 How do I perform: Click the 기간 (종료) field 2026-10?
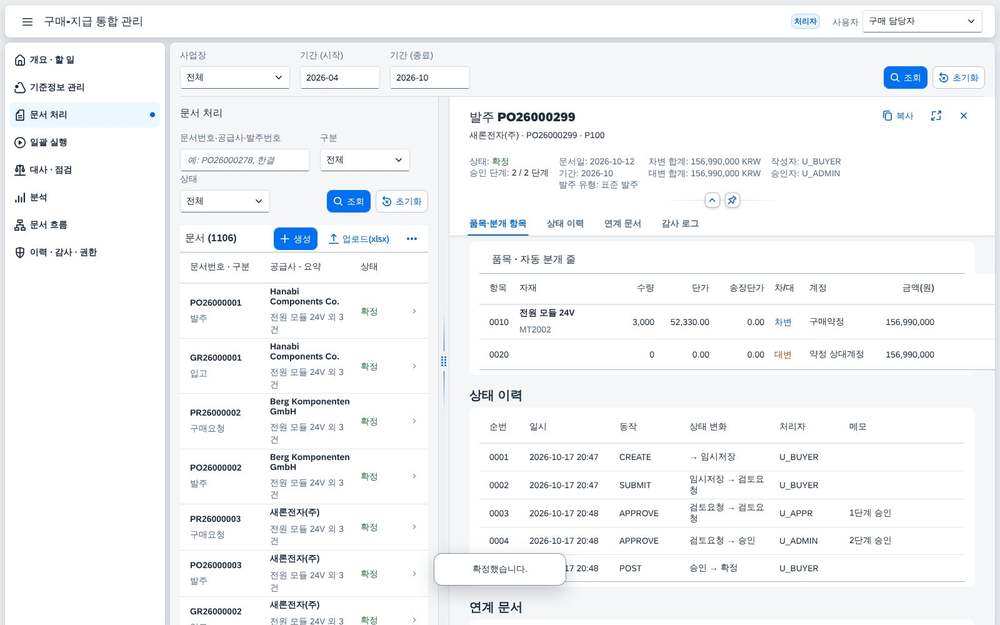tap(430, 78)
